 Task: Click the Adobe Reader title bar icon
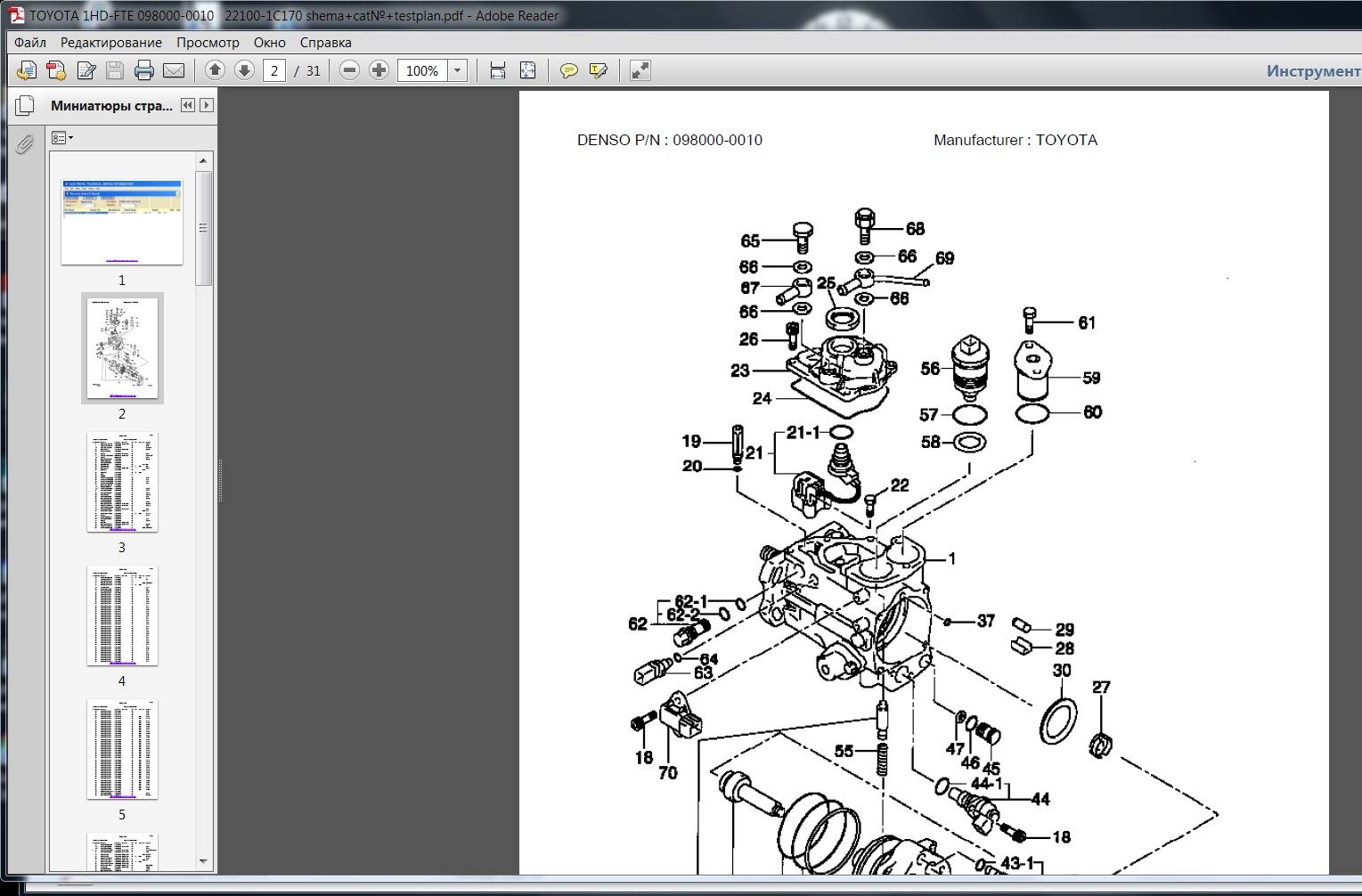(16, 15)
